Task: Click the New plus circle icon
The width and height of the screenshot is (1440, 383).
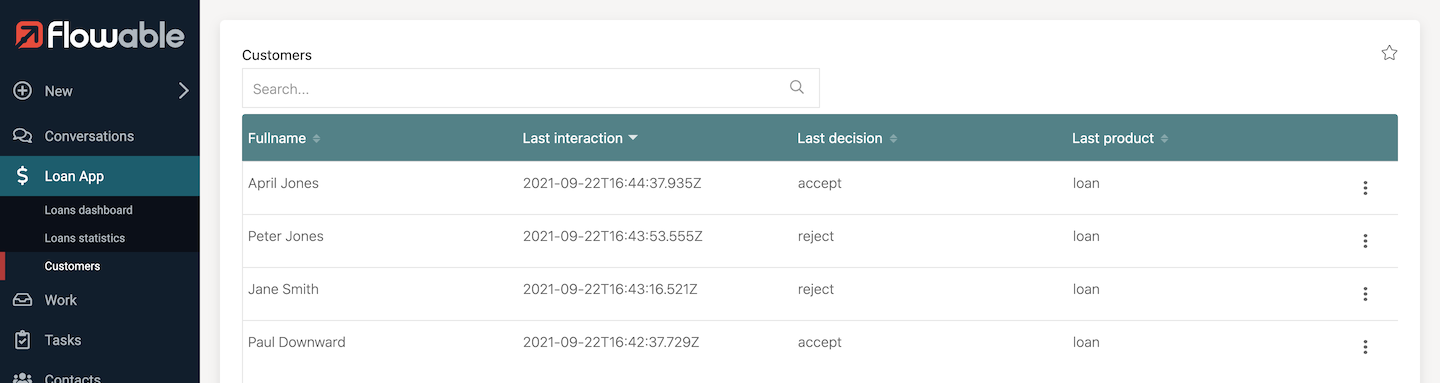Action: pos(22,91)
